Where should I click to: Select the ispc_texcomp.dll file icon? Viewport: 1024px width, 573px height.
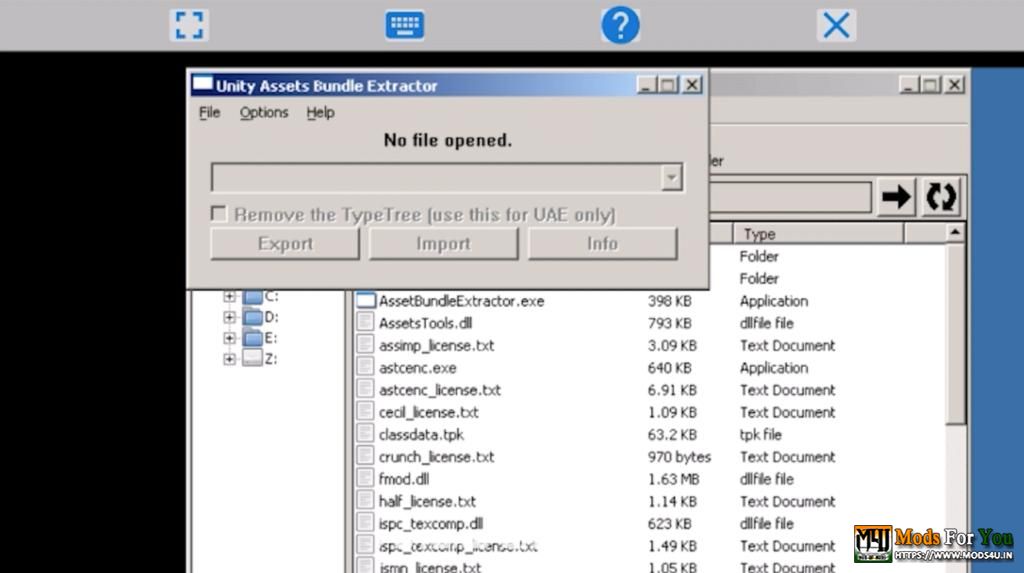pos(365,523)
